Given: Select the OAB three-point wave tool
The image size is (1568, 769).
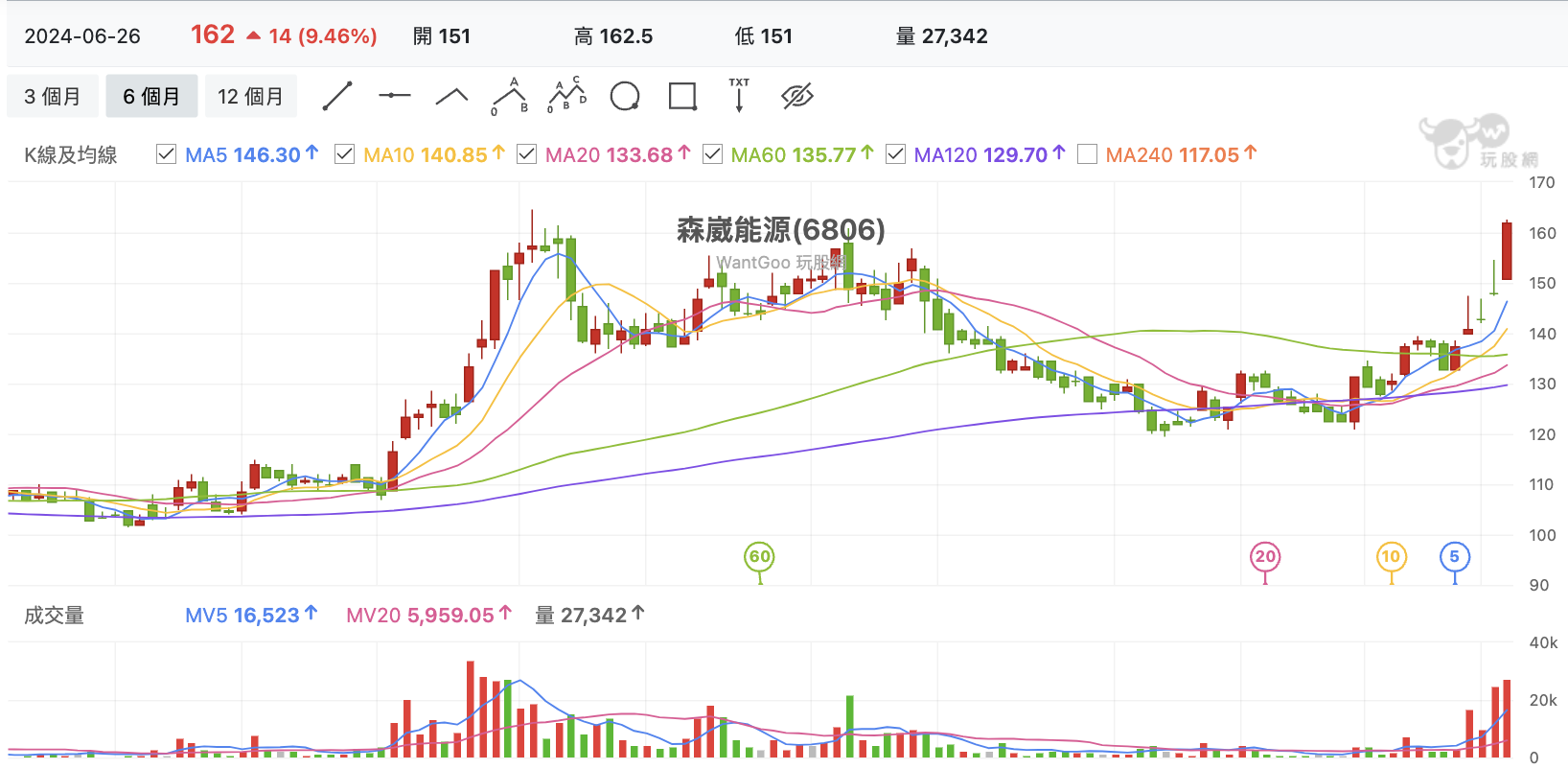Looking at the screenshot, I should pos(510,96).
